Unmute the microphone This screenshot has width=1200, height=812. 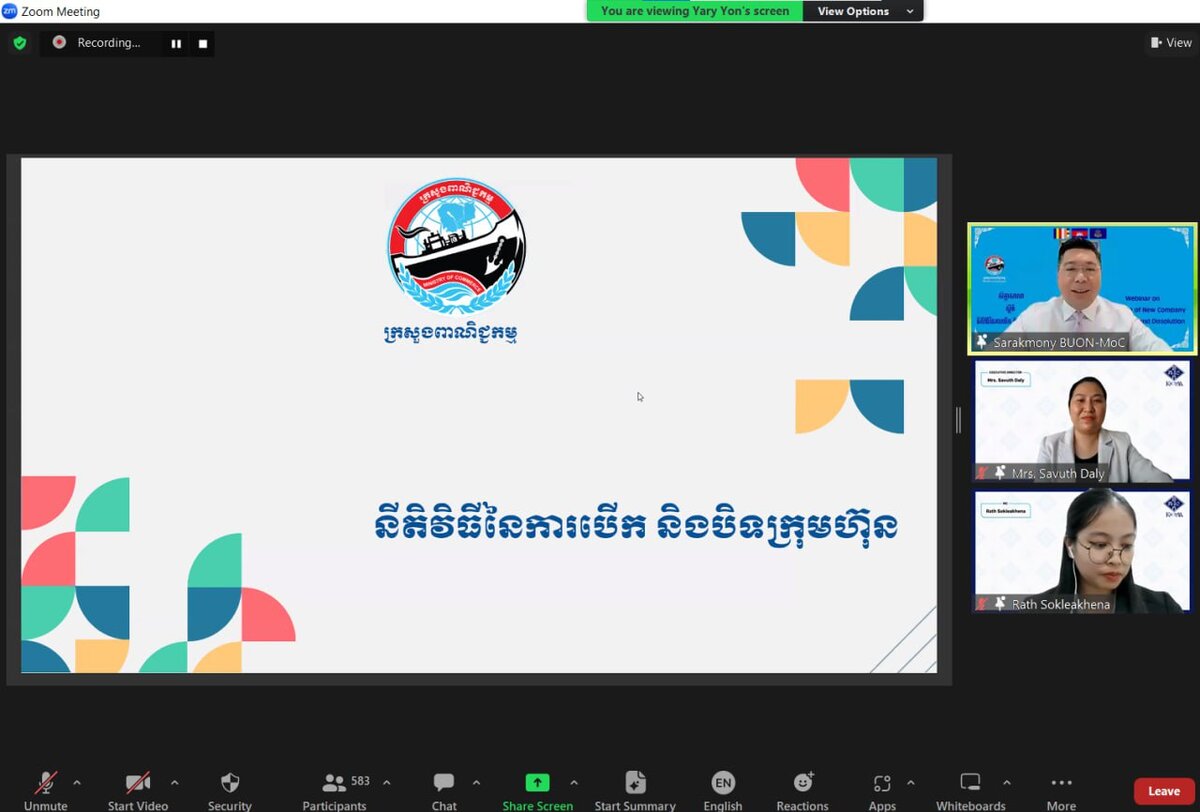pos(46,789)
